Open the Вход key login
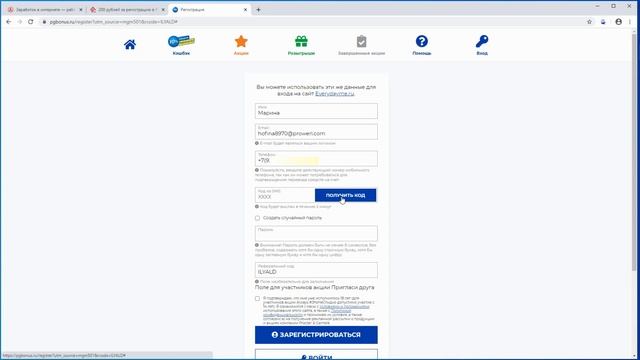The height and width of the screenshot is (360, 640). [x=482, y=45]
